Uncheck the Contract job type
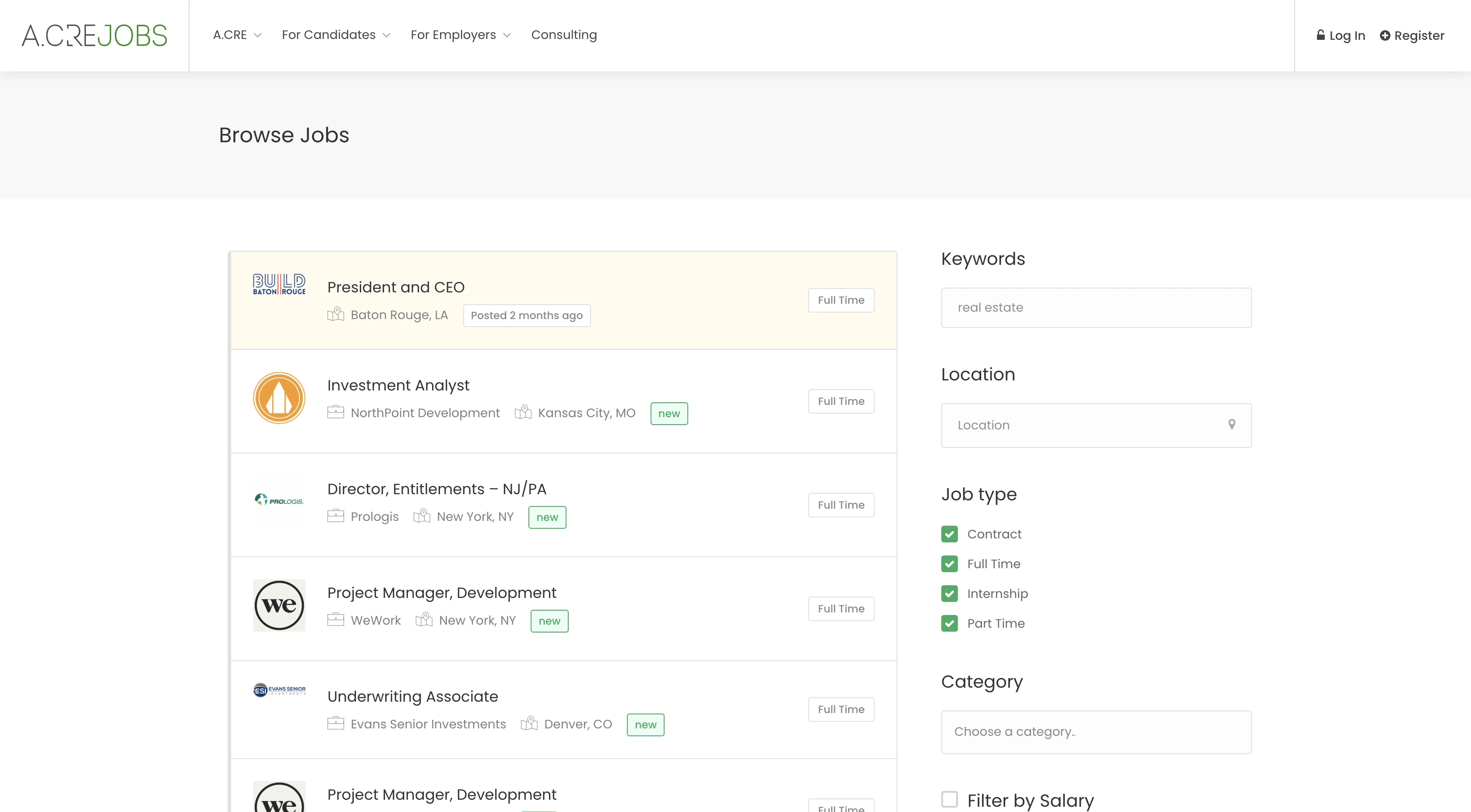 [x=949, y=534]
